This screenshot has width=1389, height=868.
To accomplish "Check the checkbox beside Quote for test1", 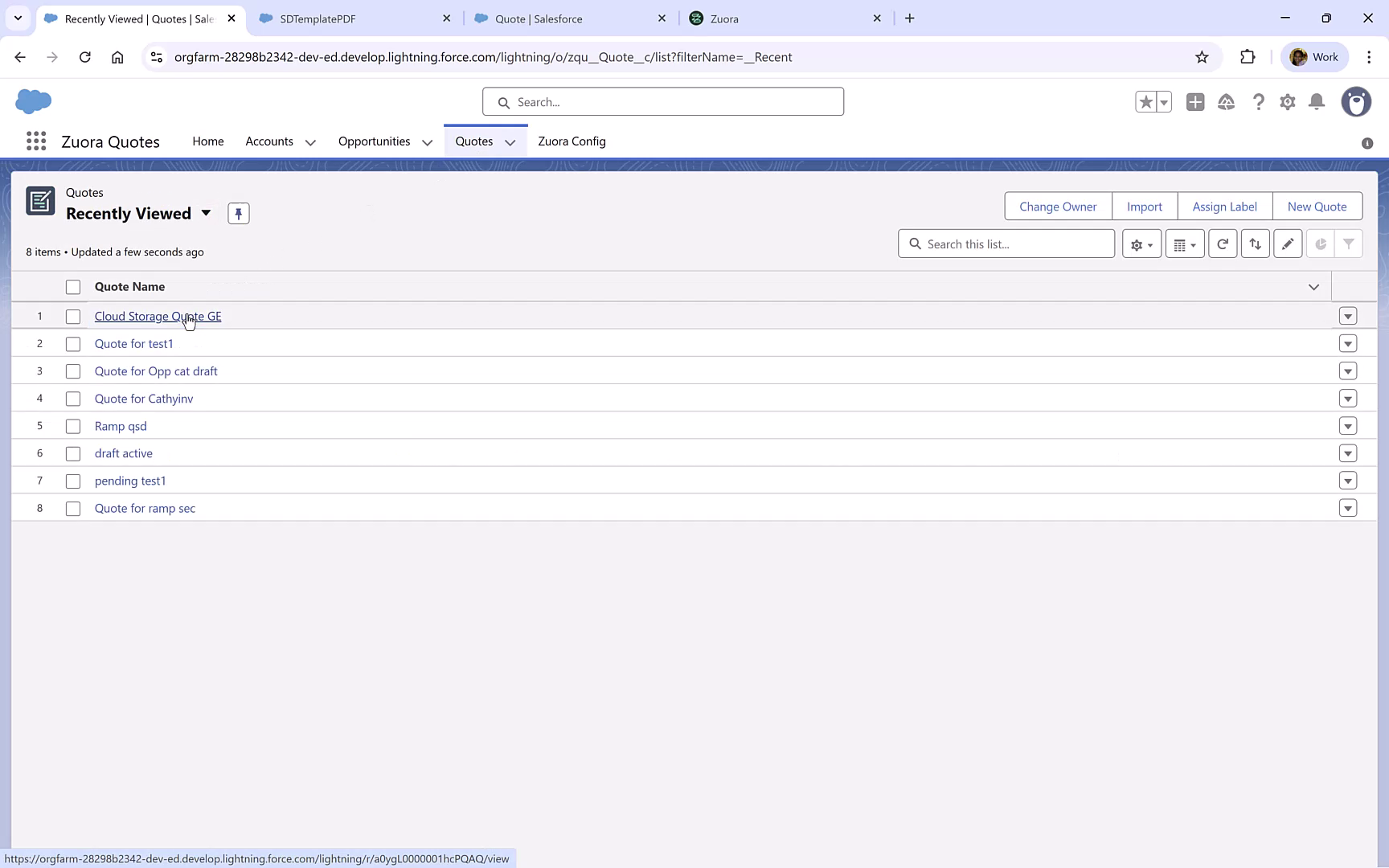I will [73, 344].
